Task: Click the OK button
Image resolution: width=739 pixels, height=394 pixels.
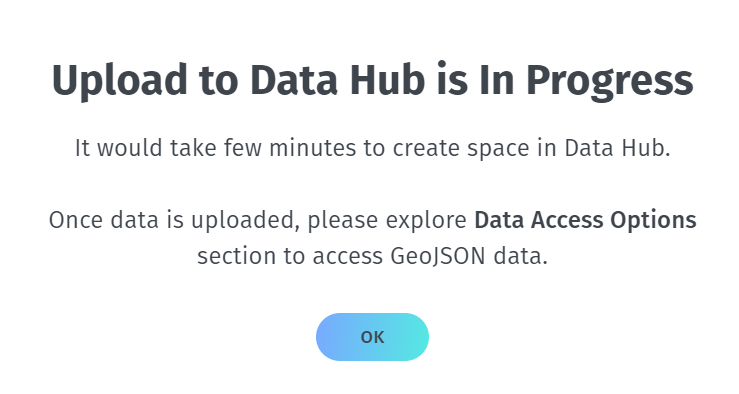Action: pos(372,337)
